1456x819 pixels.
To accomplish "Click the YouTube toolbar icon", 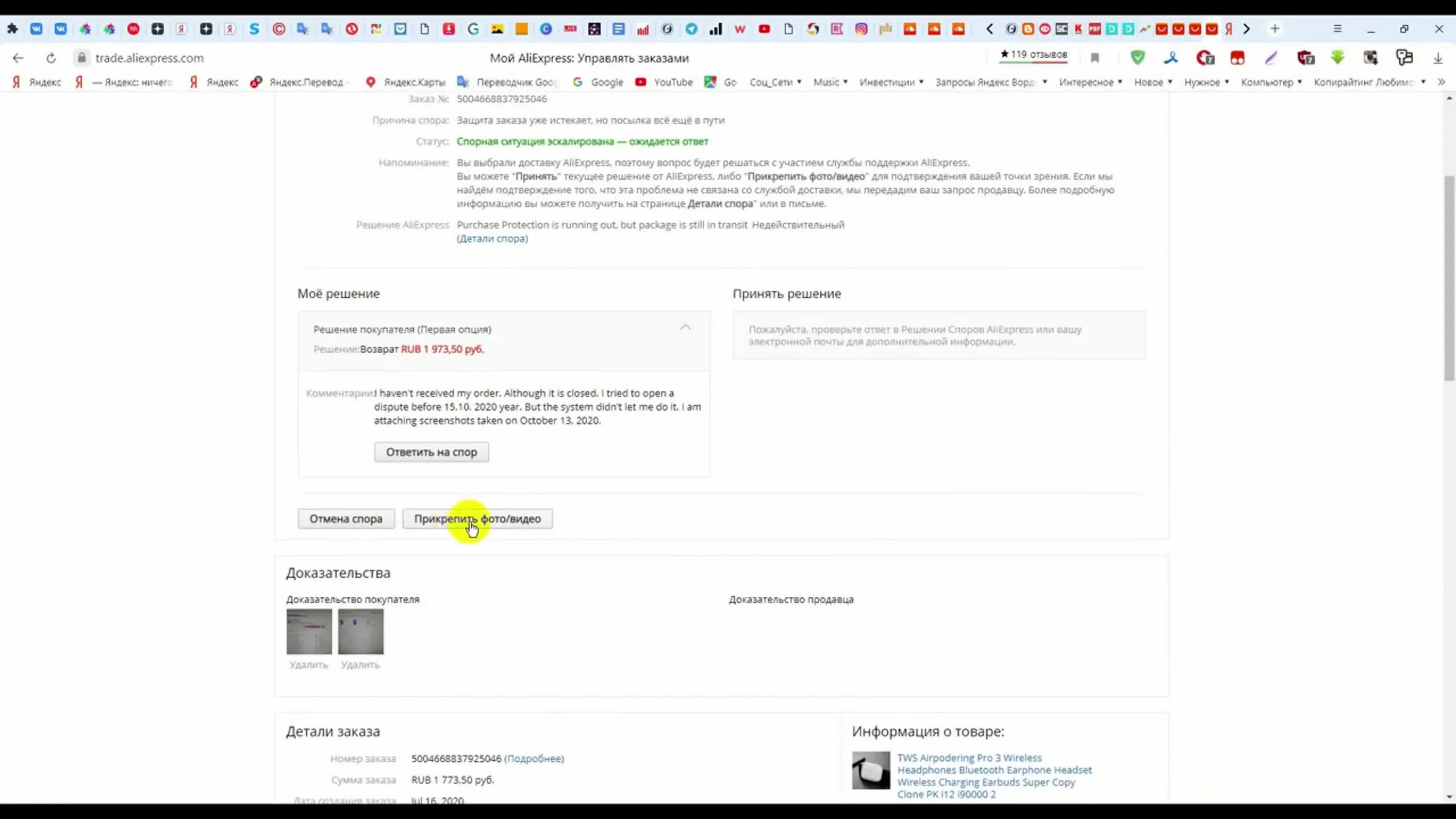I will [763, 29].
